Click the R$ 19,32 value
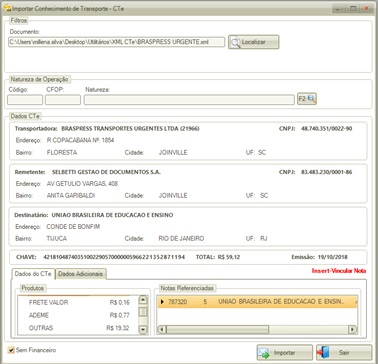The width and height of the screenshot is (378, 364). point(118,328)
